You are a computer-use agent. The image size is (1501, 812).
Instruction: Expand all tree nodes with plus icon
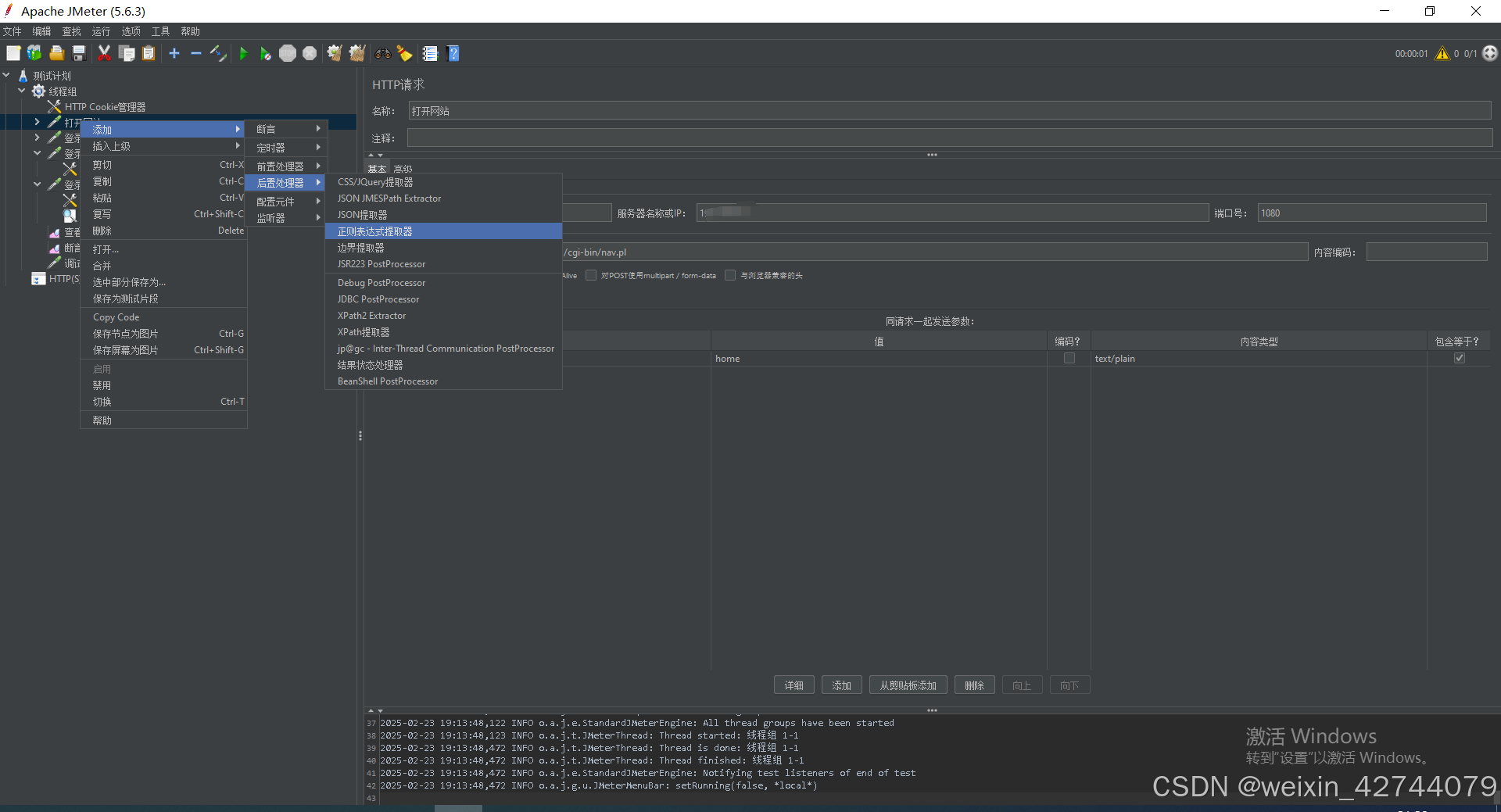coord(174,53)
